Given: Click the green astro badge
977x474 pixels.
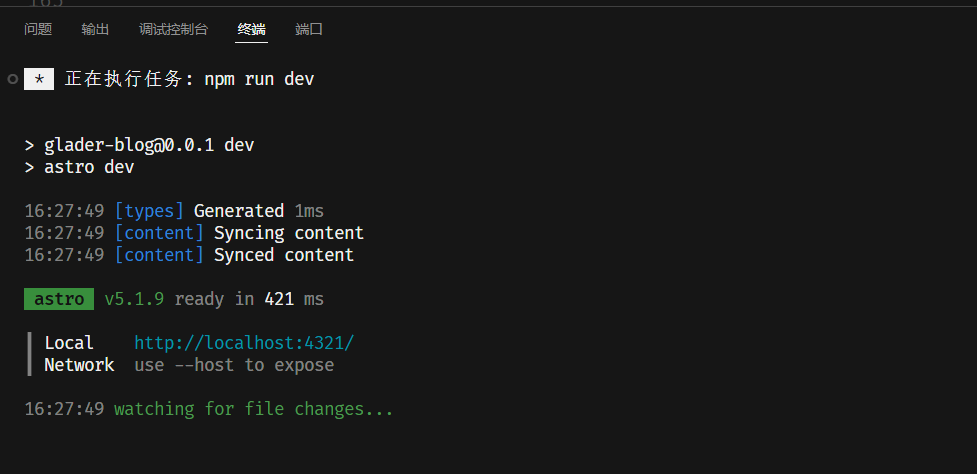Looking at the screenshot, I should click(x=59, y=299).
